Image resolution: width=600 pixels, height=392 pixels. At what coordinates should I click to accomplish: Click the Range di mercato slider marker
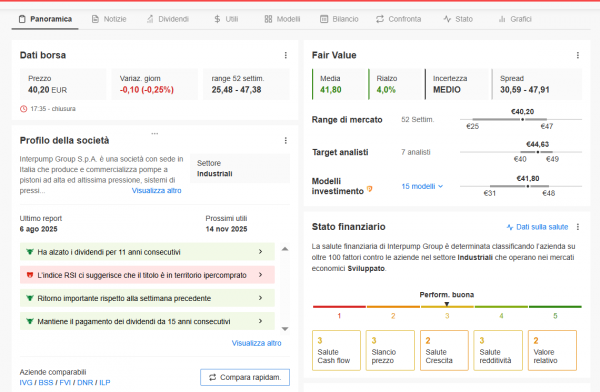click(x=522, y=119)
